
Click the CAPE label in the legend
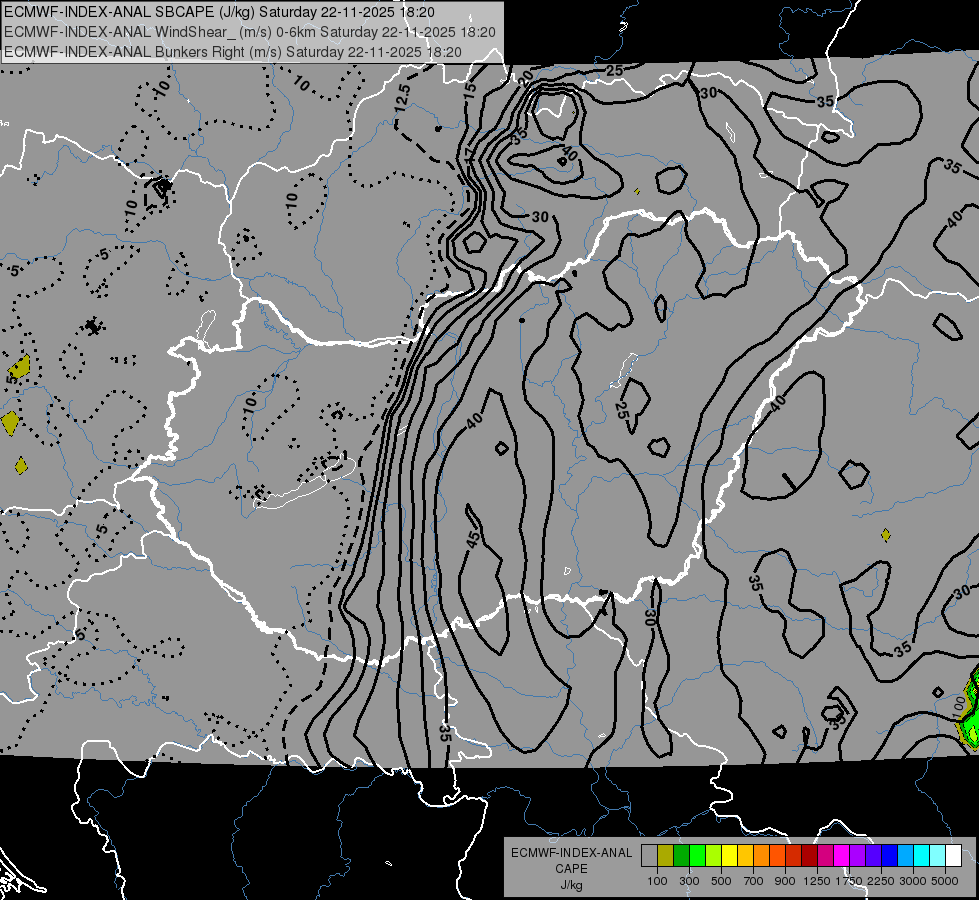click(571, 868)
